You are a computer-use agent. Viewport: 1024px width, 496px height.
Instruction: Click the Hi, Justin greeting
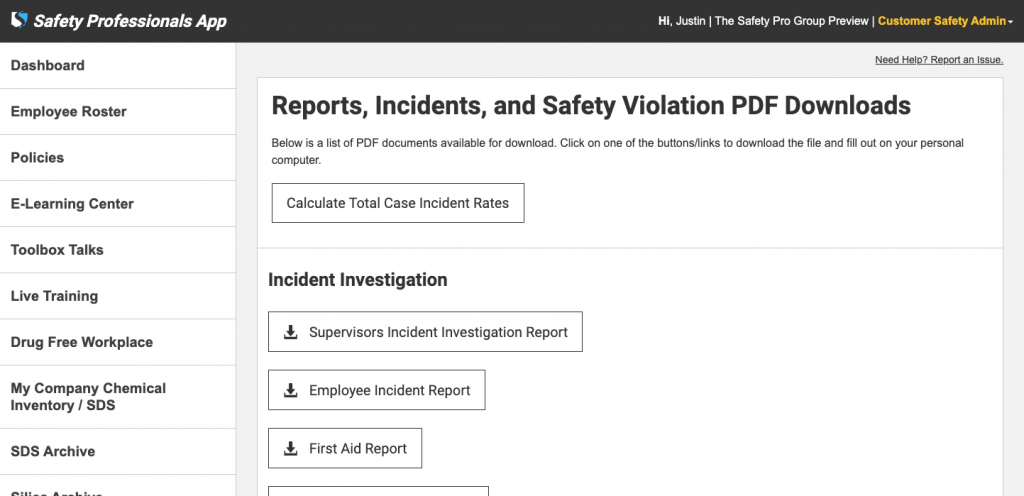[682, 21]
